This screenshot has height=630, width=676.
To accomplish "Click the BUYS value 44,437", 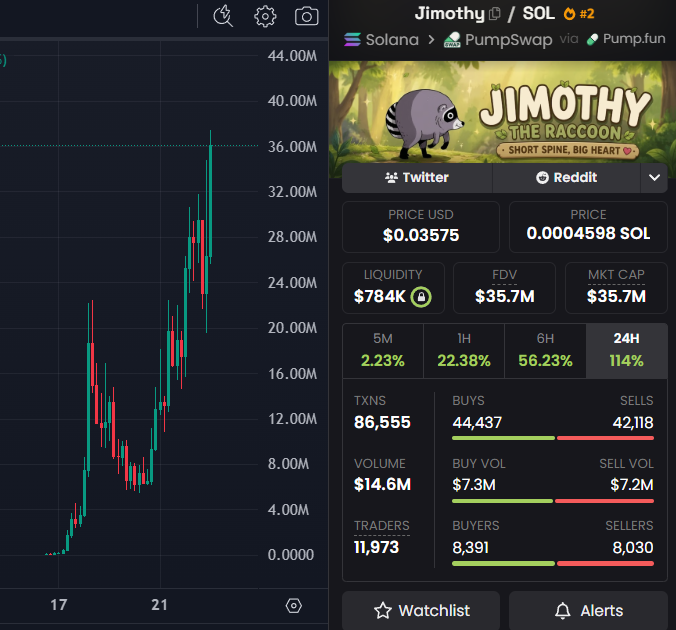I will tap(477, 423).
